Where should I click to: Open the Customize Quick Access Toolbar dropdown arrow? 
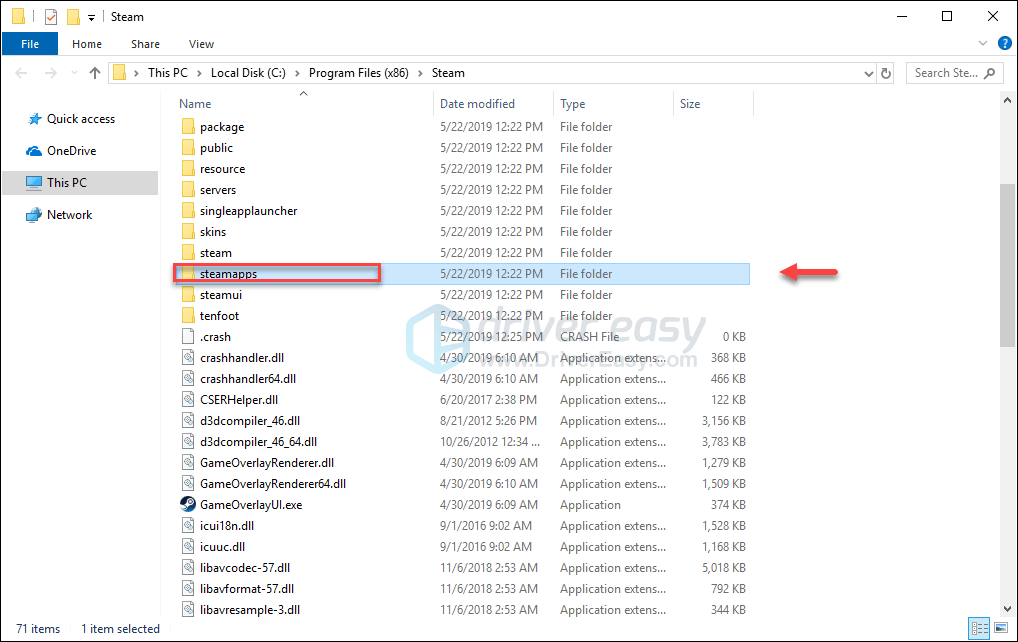coord(92,18)
